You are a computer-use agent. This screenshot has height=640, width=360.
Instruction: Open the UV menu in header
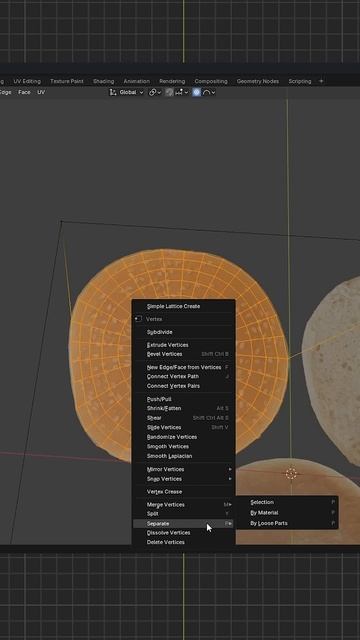(x=41, y=92)
